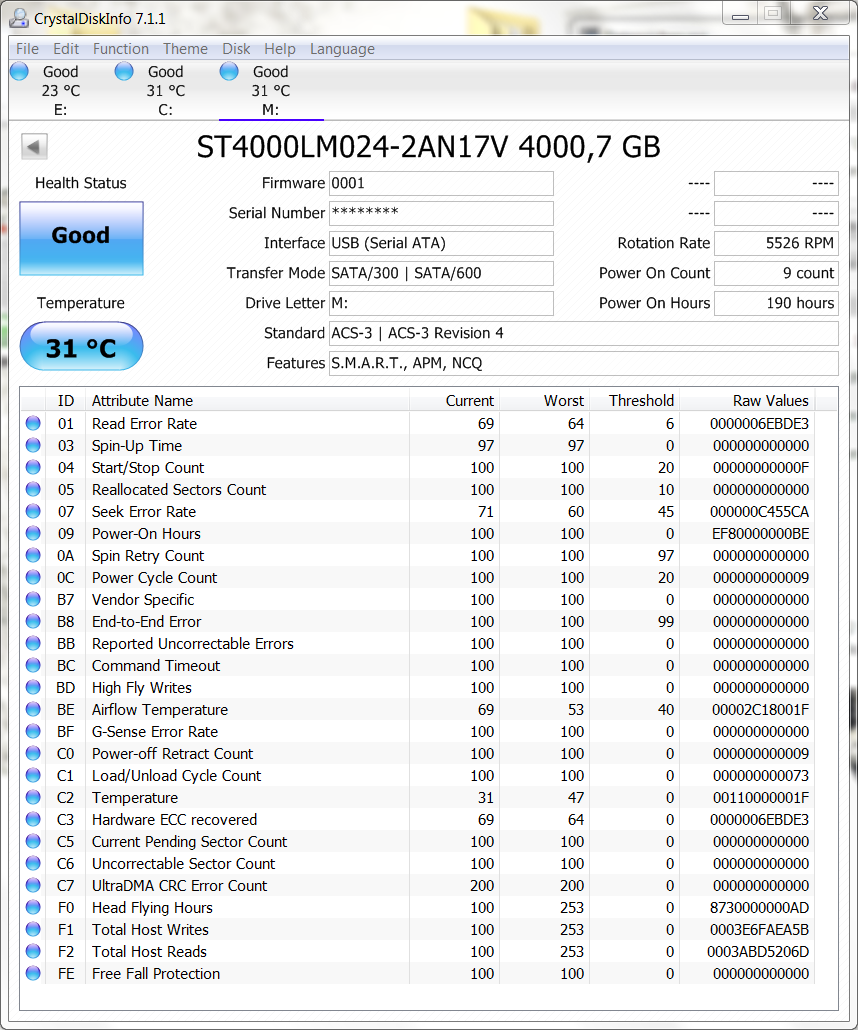858x1030 pixels.
Task: Open the Language menu
Action: 342,49
